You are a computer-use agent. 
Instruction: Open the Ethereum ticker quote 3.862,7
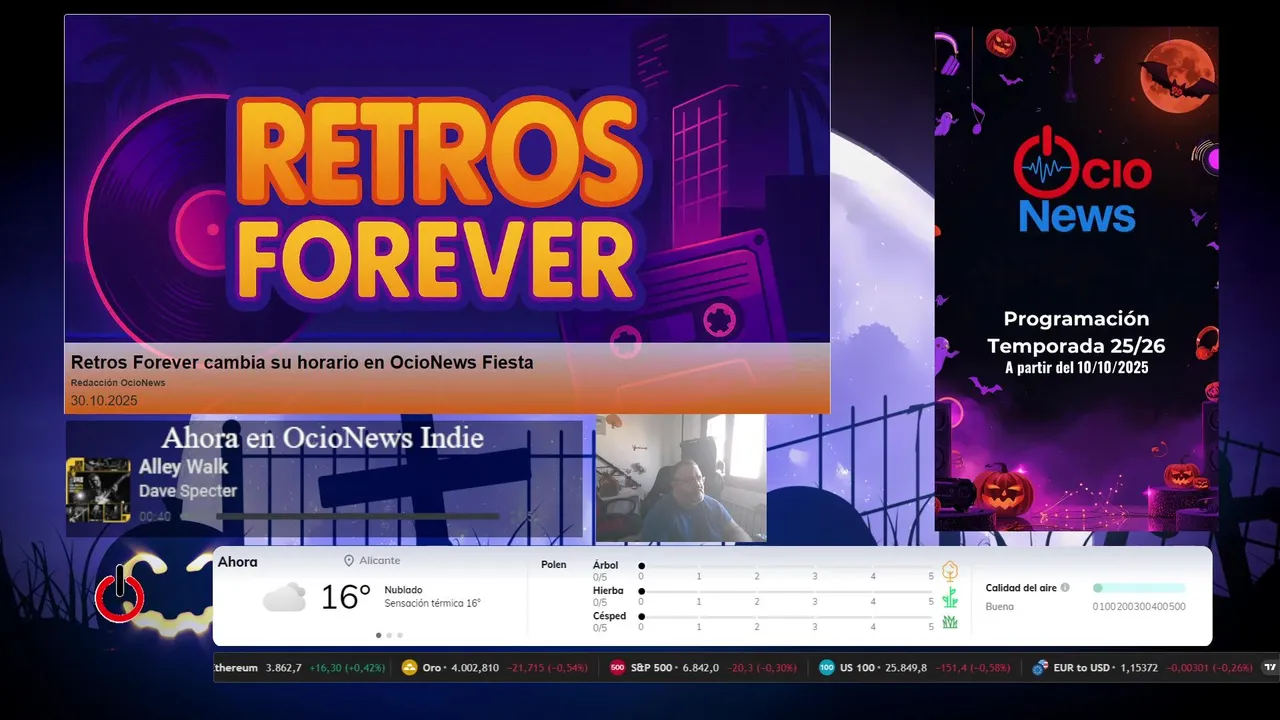(283, 668)
